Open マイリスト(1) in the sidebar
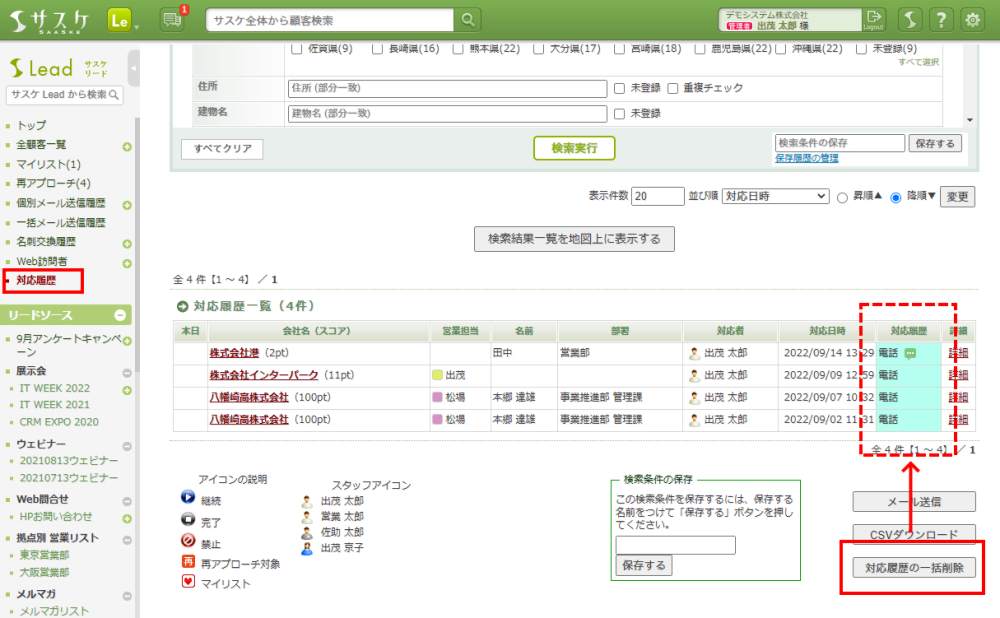1000x618 pixels. tap(49, 164)
